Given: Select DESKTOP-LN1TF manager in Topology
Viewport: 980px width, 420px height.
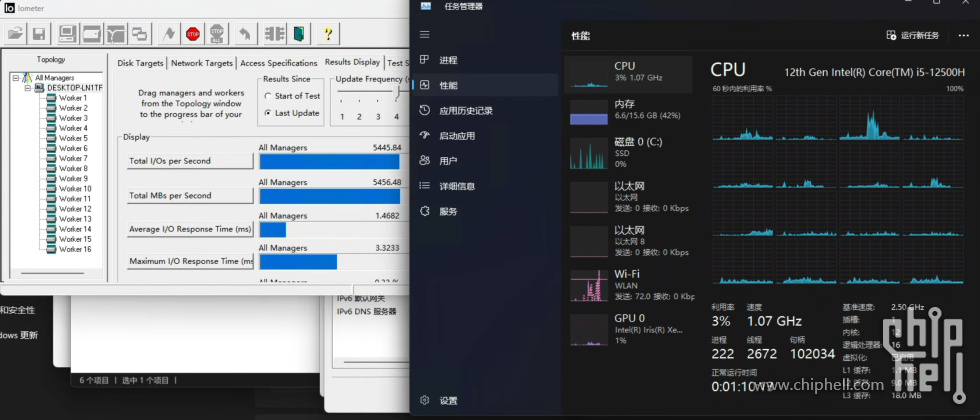Looking at the screenshot, I should tap(74, 88).
